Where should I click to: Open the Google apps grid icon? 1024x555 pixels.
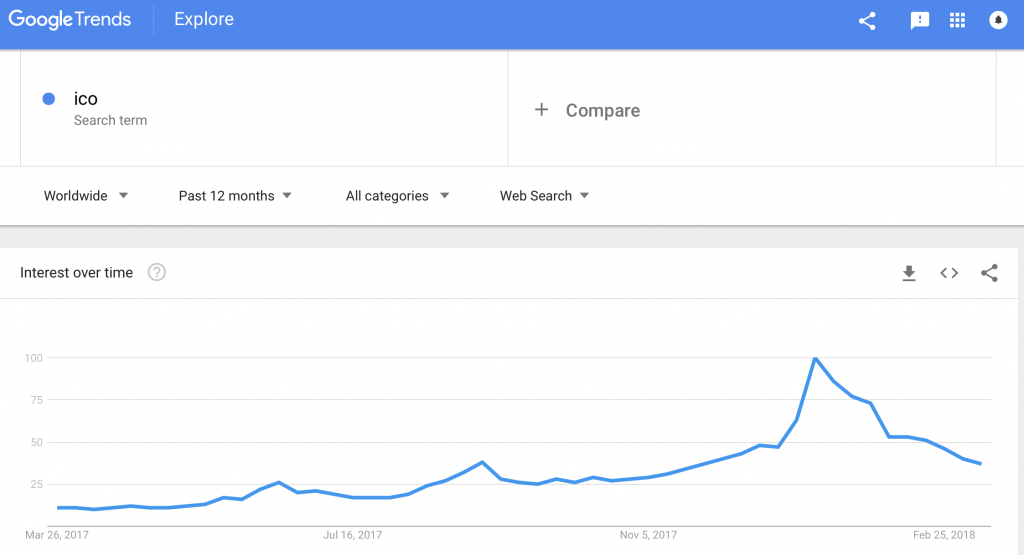point(957,21)
